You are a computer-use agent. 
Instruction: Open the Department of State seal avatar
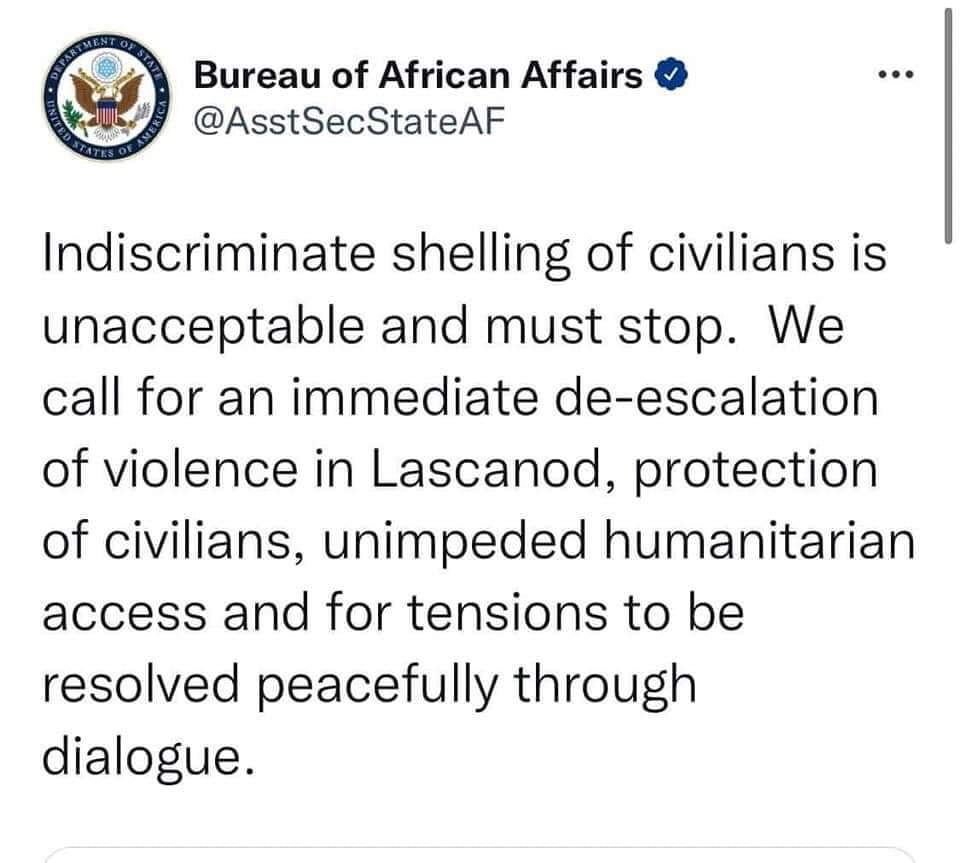[x=107, y=97]
